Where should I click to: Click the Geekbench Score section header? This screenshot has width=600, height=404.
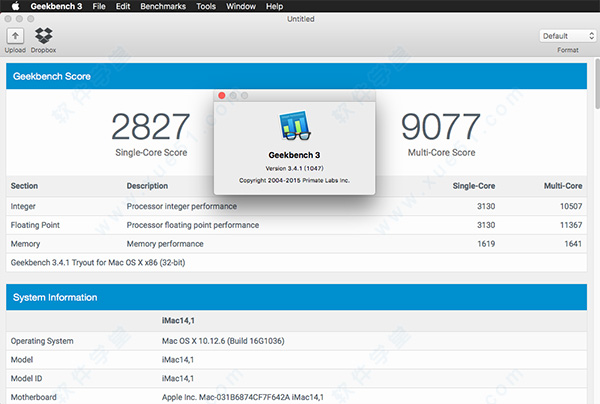pos(296,76)
